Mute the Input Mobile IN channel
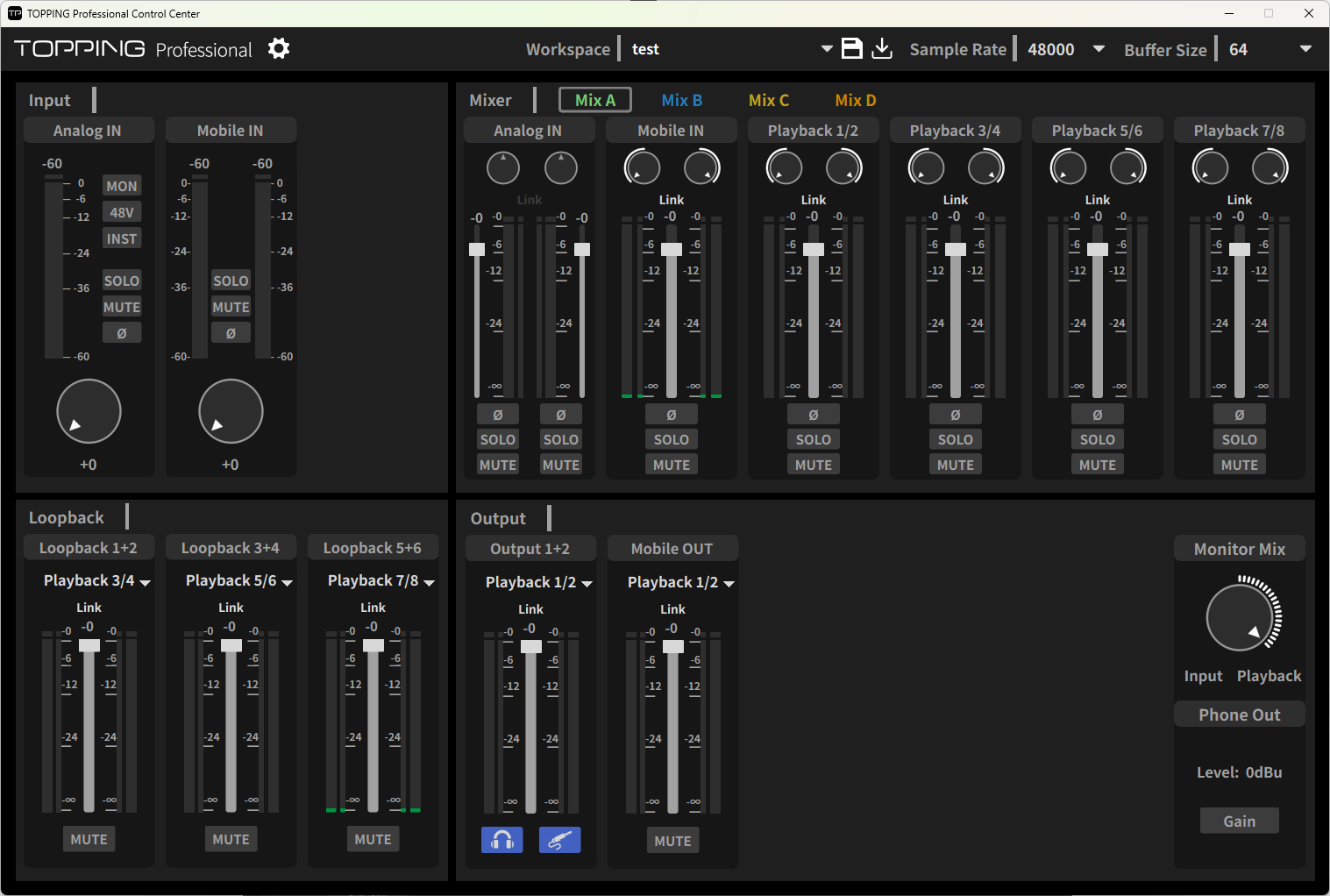Screen dimensions: 1330x896 tap(231, 307)
